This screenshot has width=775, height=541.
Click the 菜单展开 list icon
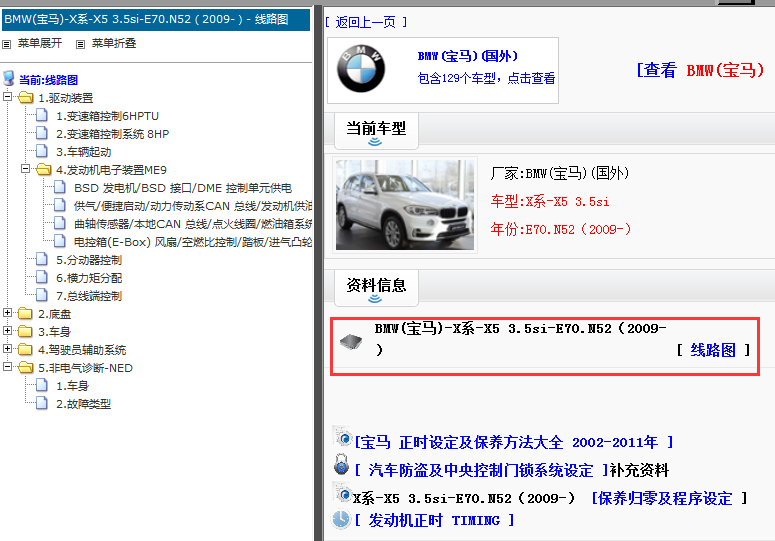pos(6,44)
